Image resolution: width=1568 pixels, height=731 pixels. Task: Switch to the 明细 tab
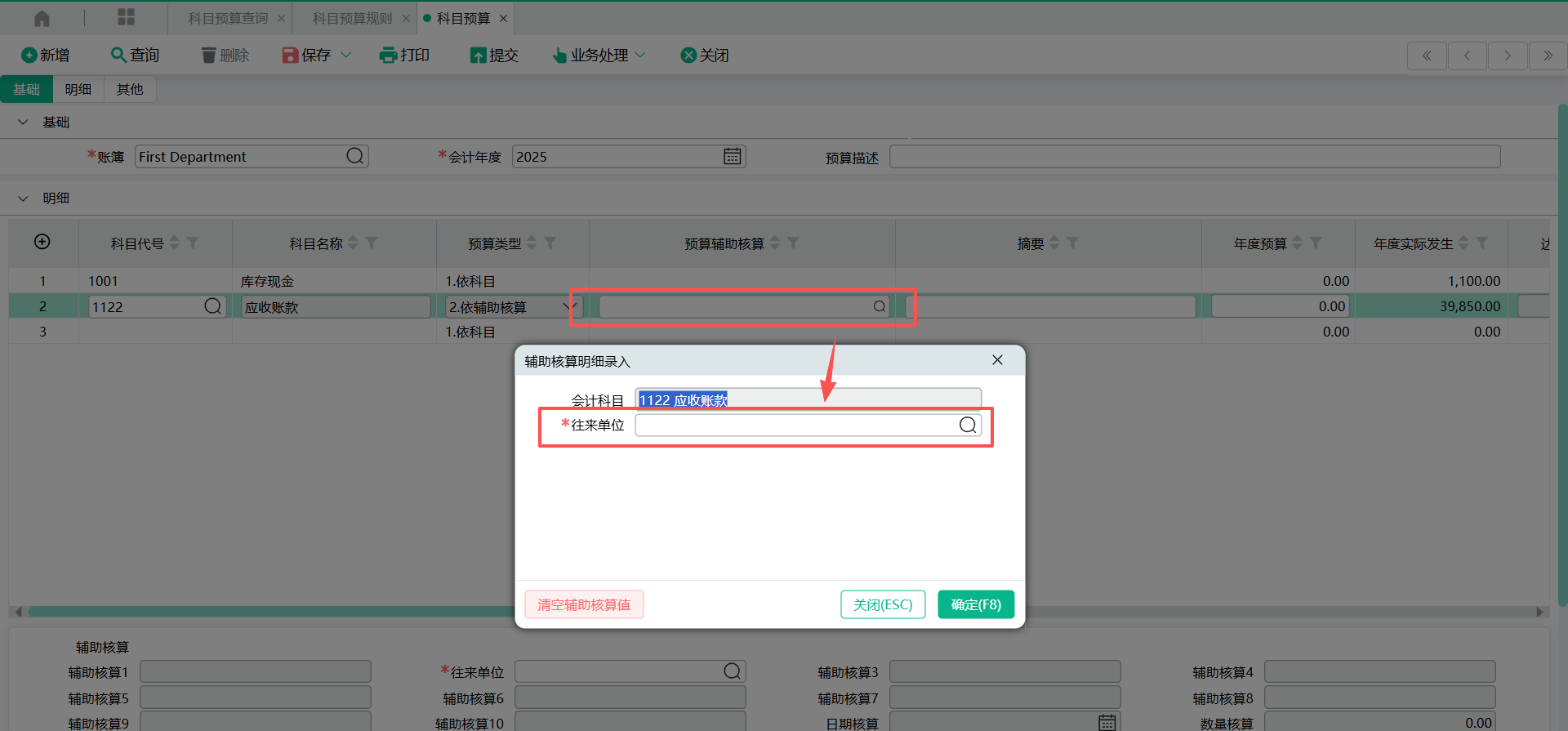click(x=78, y=89)
